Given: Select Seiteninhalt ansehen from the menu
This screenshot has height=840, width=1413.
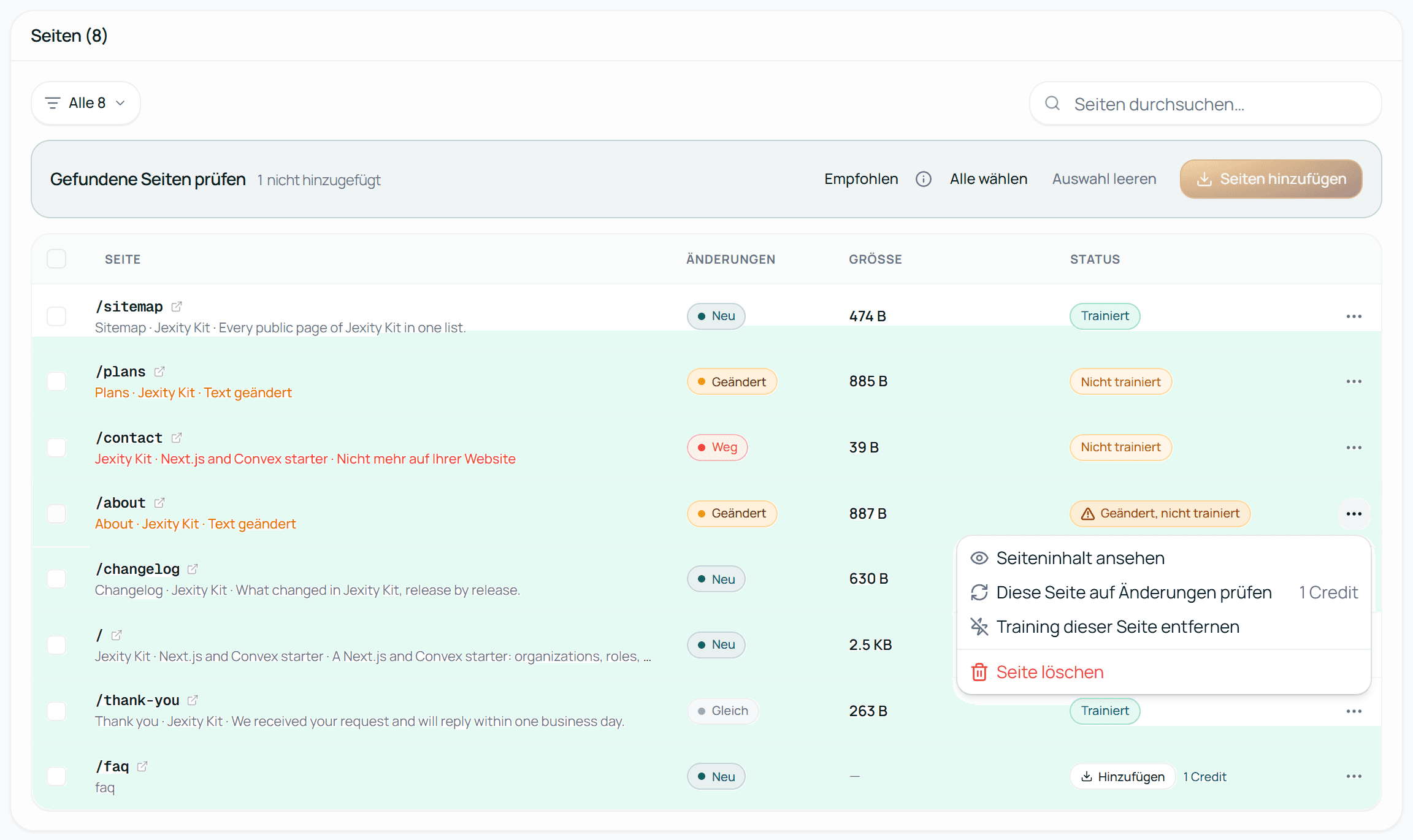Looking at the screenshot, I should pyautogui.click(x=1163, y=558).
